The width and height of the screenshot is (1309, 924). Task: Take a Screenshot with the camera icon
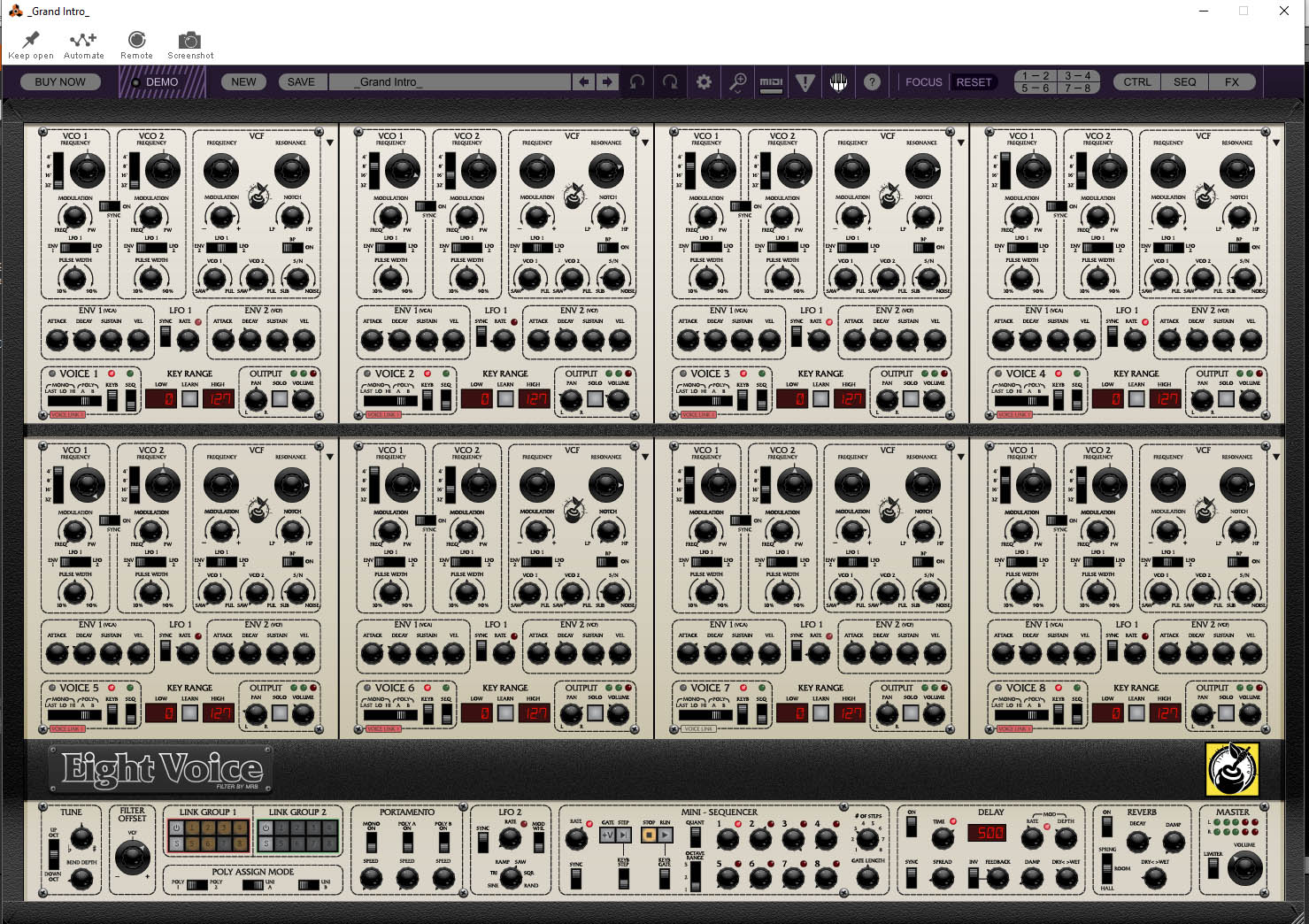[x=189, y=40]
